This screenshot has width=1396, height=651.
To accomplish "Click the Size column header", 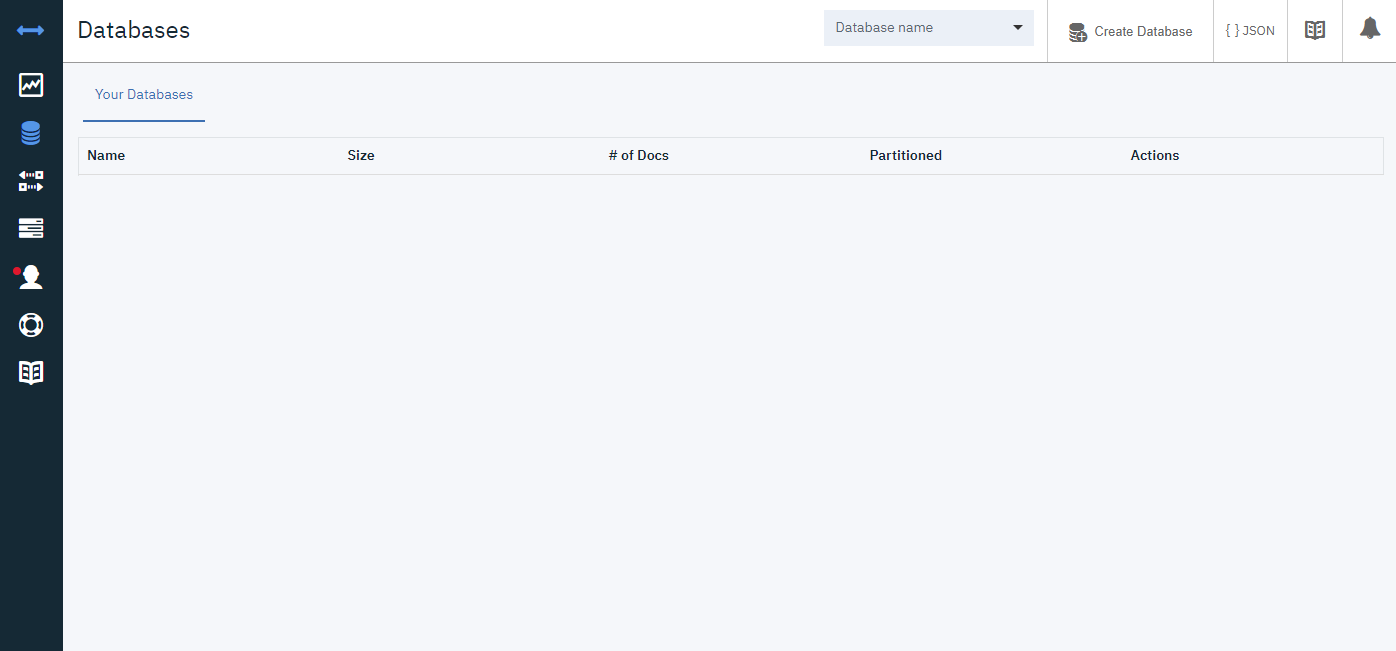I will click(361, 156).
